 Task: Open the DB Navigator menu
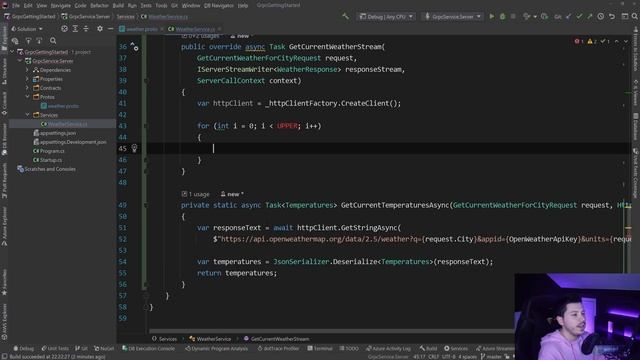pos(218,6)
